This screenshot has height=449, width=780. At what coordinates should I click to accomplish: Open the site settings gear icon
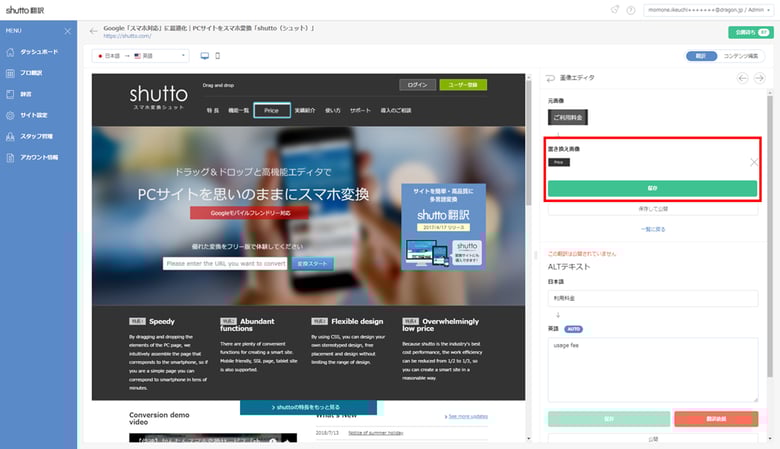coord(10,115)
